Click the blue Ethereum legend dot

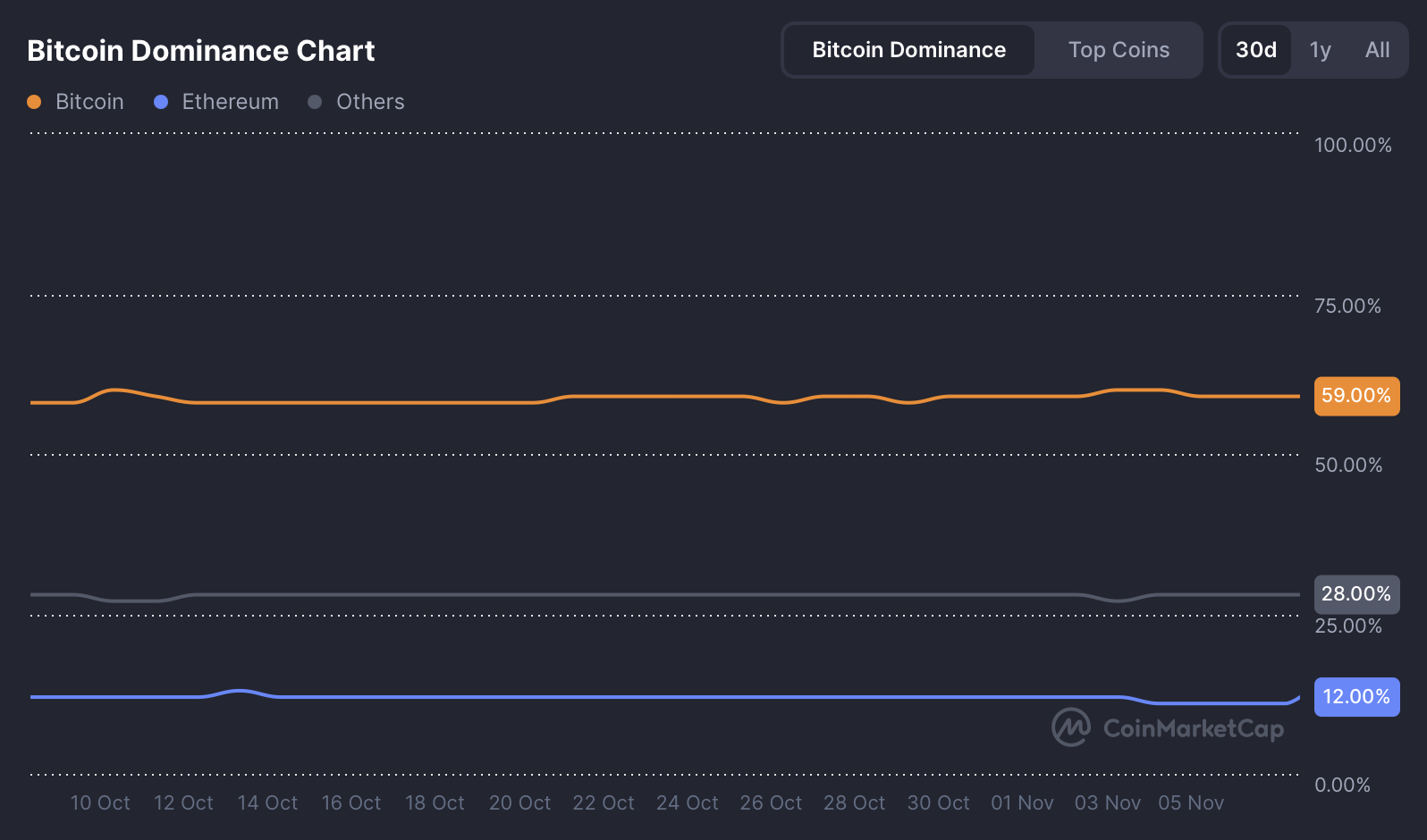pyautogui.click(x=161, y=102)
